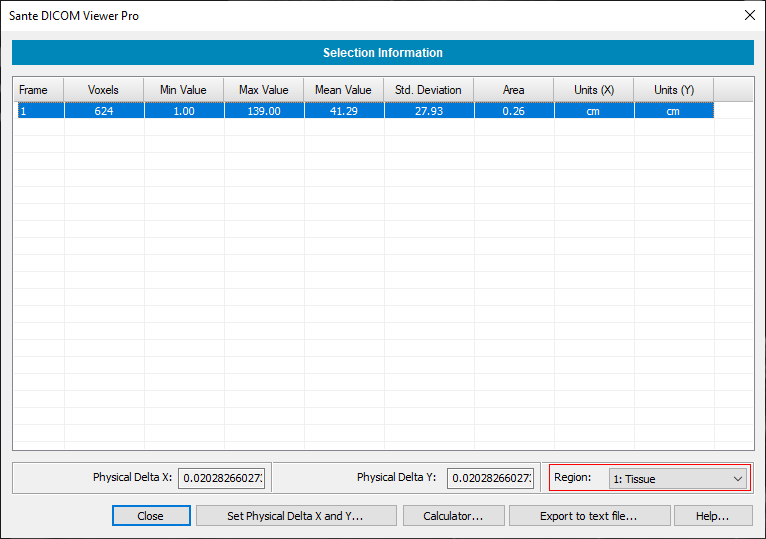The height and width of the screenshot is (539, 766).
Task: Sort by the Voxels column header
Action: [x=103, y=90]
